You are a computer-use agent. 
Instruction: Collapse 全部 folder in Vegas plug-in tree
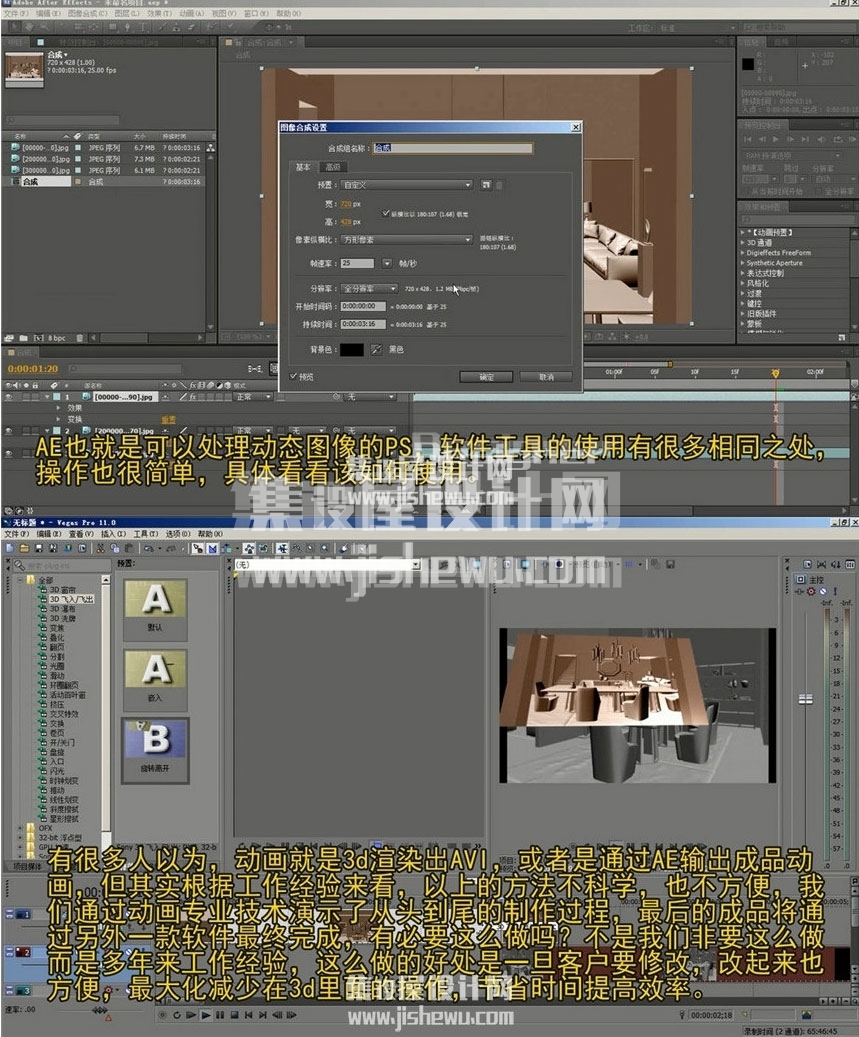click(20, 580)
